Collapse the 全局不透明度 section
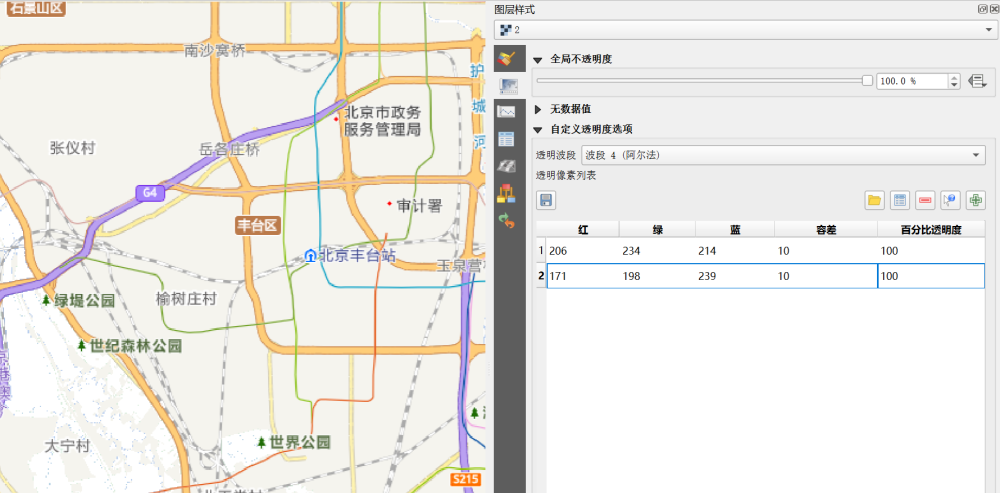 tap(538, 59)
